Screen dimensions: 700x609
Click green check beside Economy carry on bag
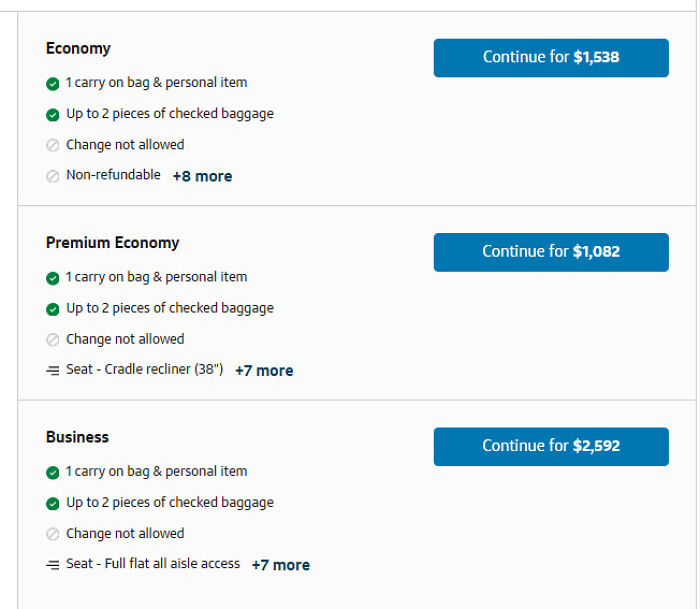53,84
